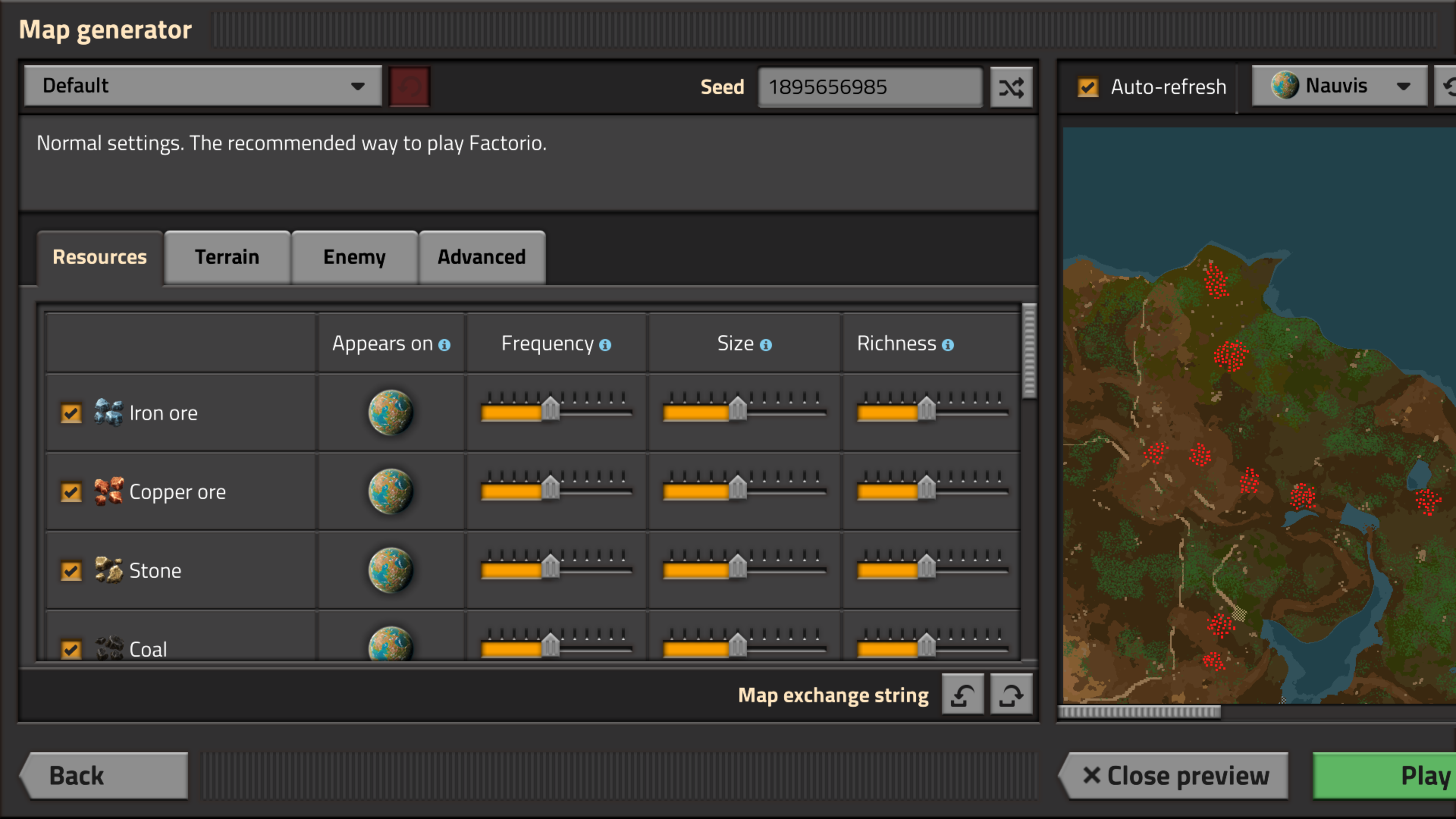Click the Richness column info icon

[948, 345]
